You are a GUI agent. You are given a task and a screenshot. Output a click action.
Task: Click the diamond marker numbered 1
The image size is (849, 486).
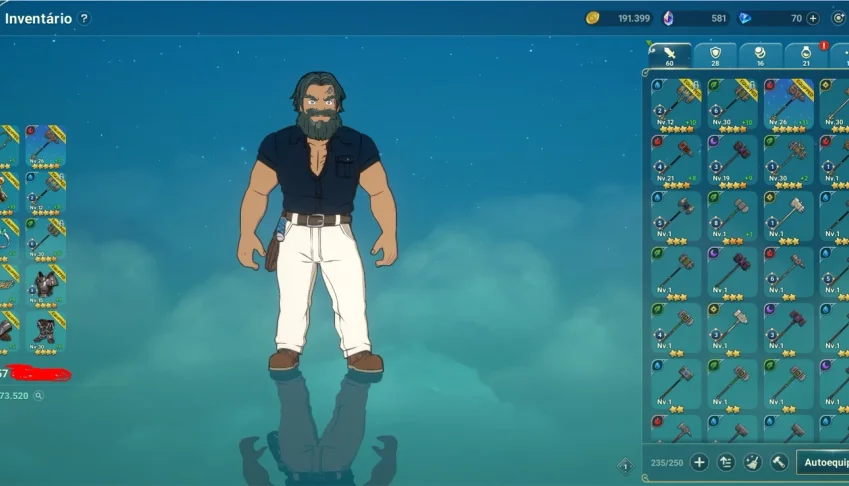pos(625,465)
